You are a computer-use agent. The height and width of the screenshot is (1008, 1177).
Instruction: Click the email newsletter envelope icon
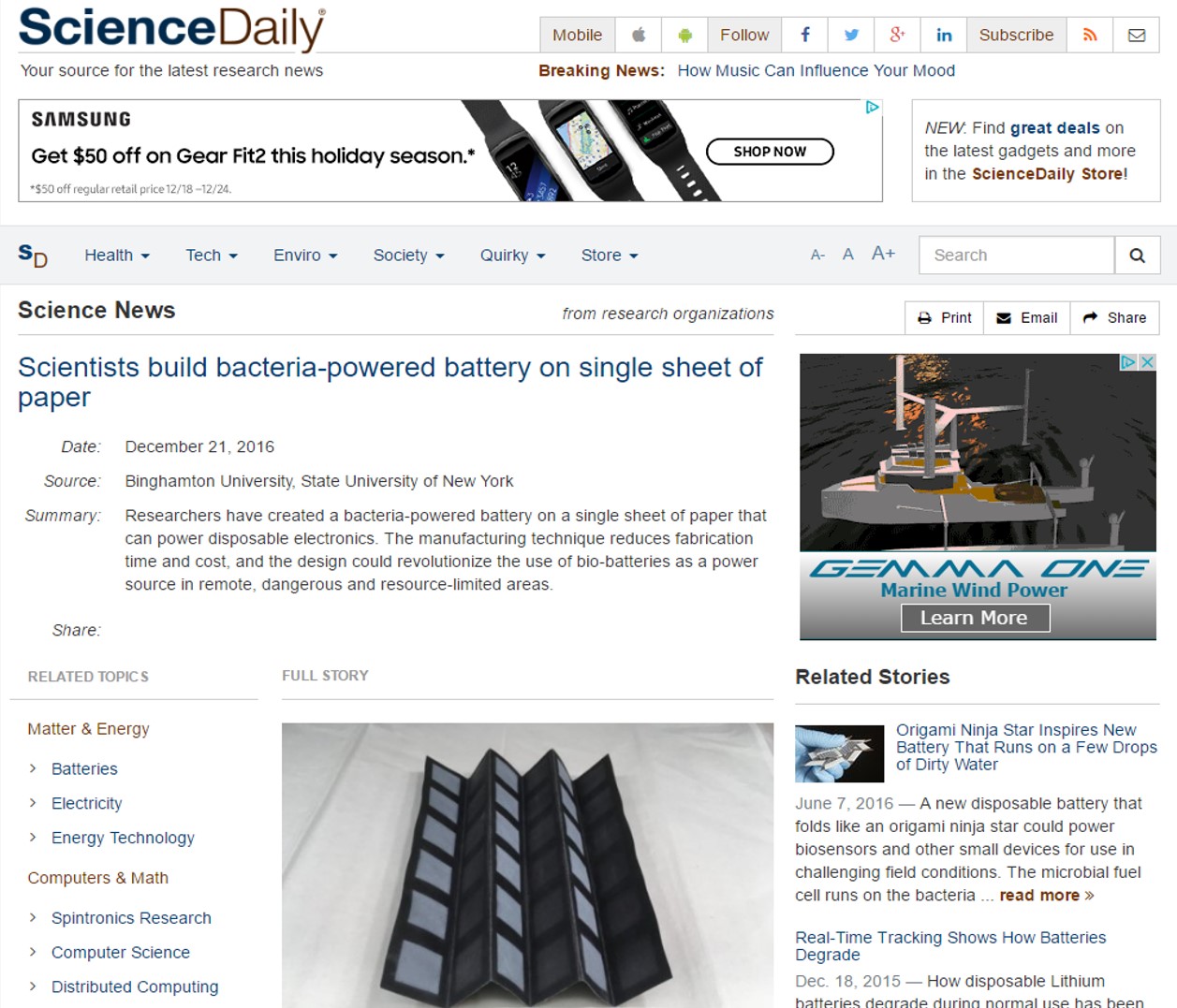pyautogui.click(x=1137, y=36)
